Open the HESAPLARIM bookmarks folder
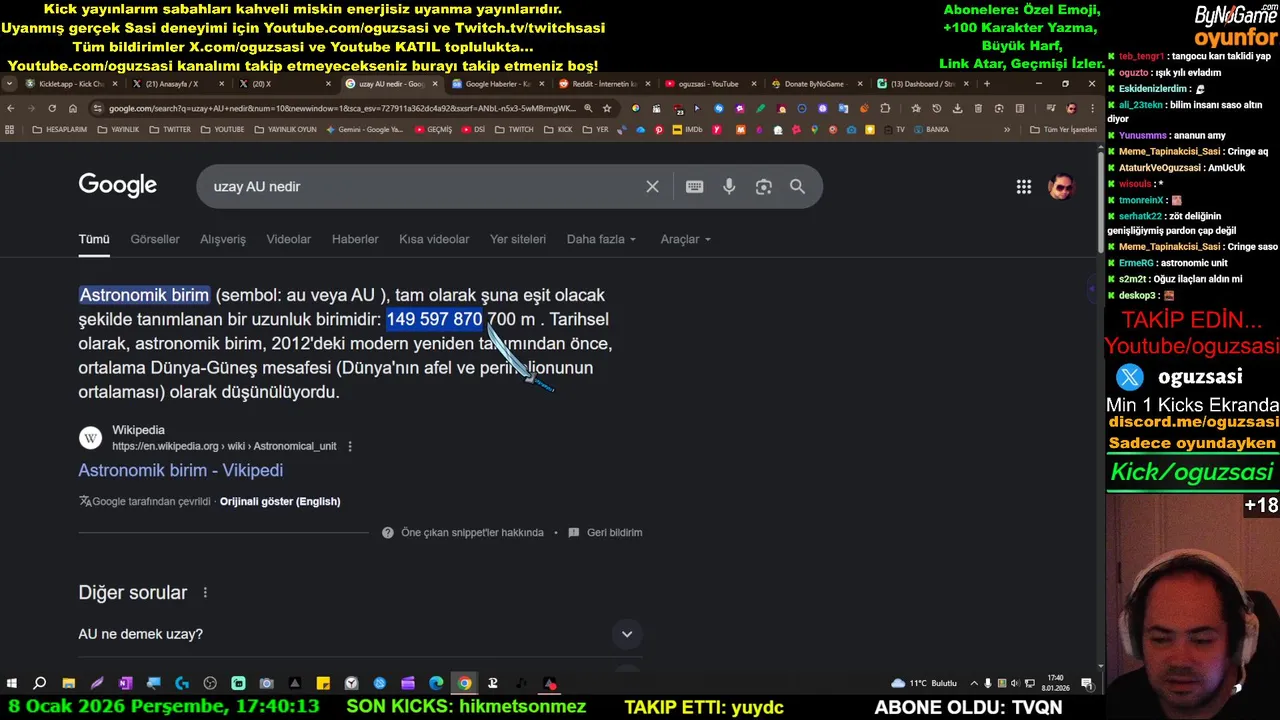This screenshot has width=1280, height=720. (x=59, y=129)
